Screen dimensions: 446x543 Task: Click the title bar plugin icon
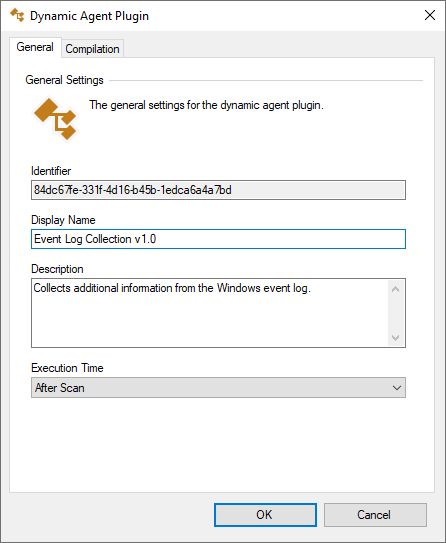(x=17, y=15)
